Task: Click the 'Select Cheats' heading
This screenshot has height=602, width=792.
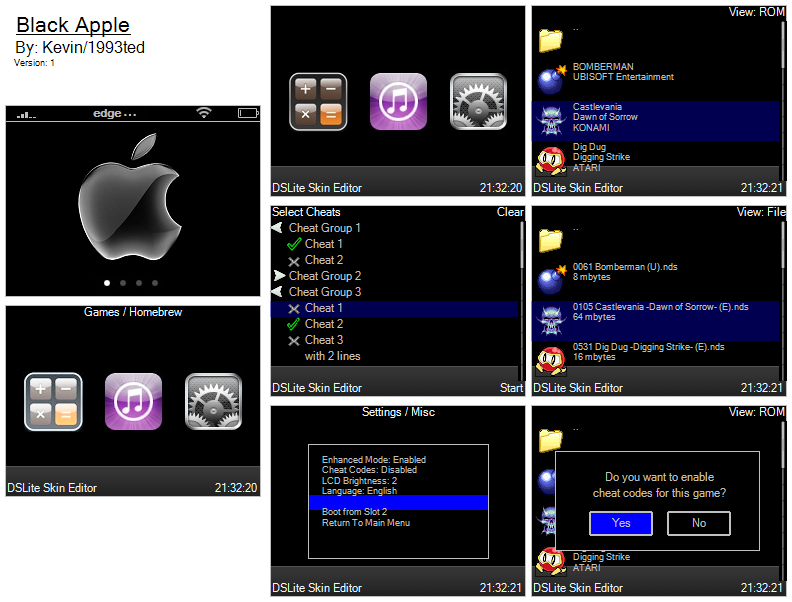Action: pyautogui.click(x=306, y=212)
